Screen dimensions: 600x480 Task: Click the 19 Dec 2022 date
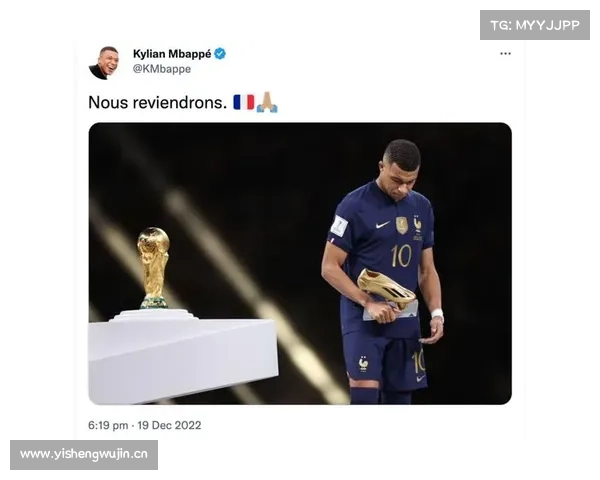click(x=170, y=425)
